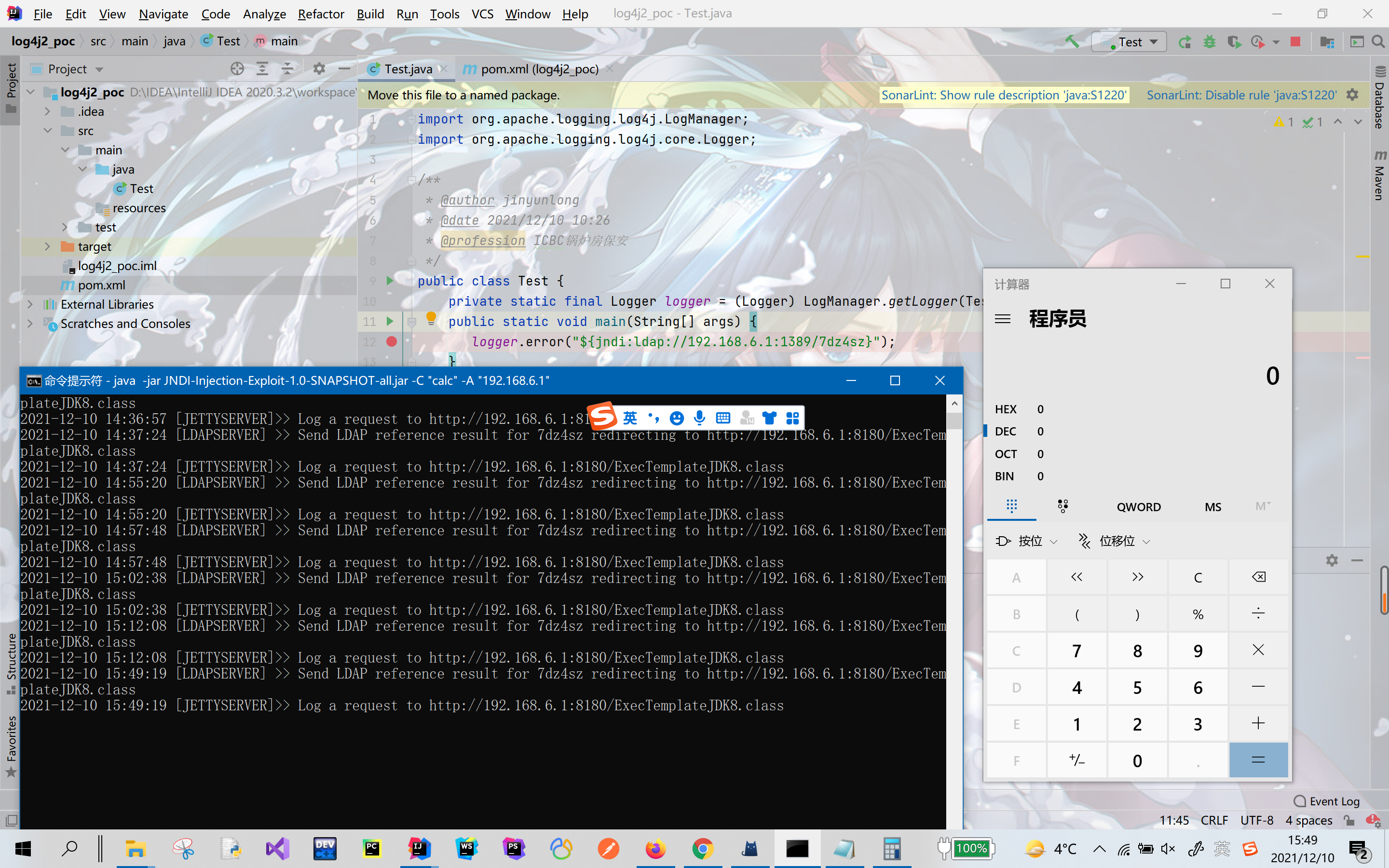Image resolution: width=1389 pixels, height=868 pixels.
Task: Click calculator backspace key
Action: coord(1258,577)
